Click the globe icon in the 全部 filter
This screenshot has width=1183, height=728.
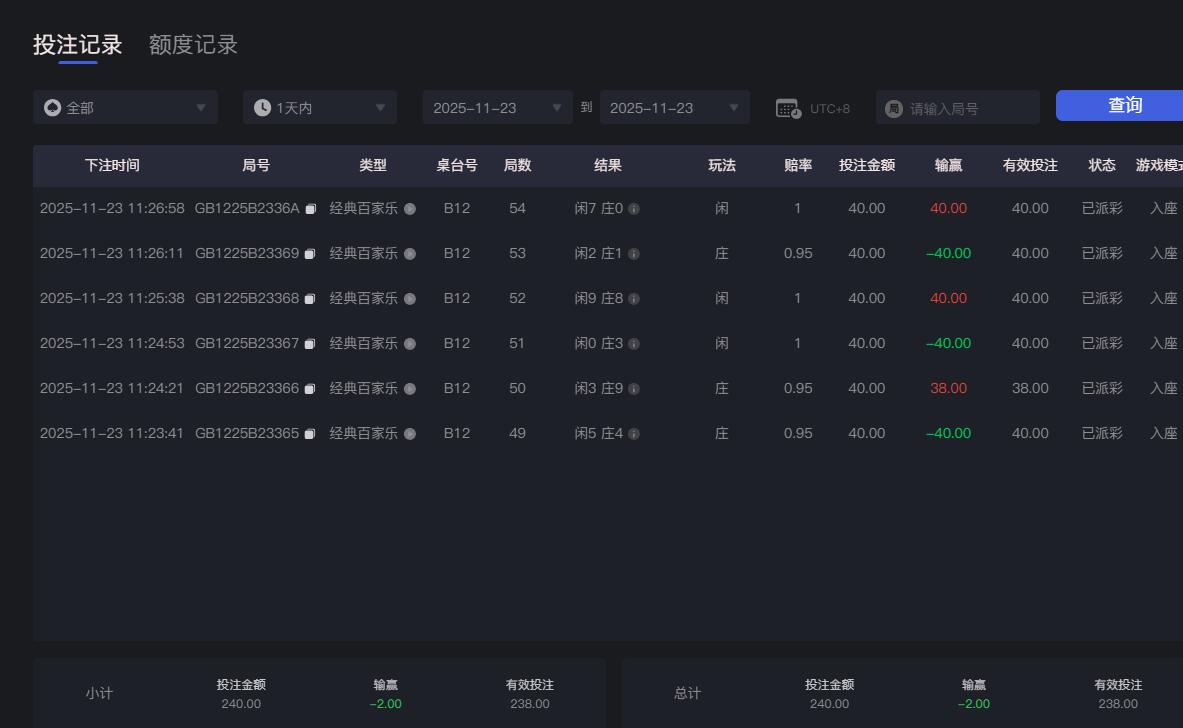click(52, 107)
